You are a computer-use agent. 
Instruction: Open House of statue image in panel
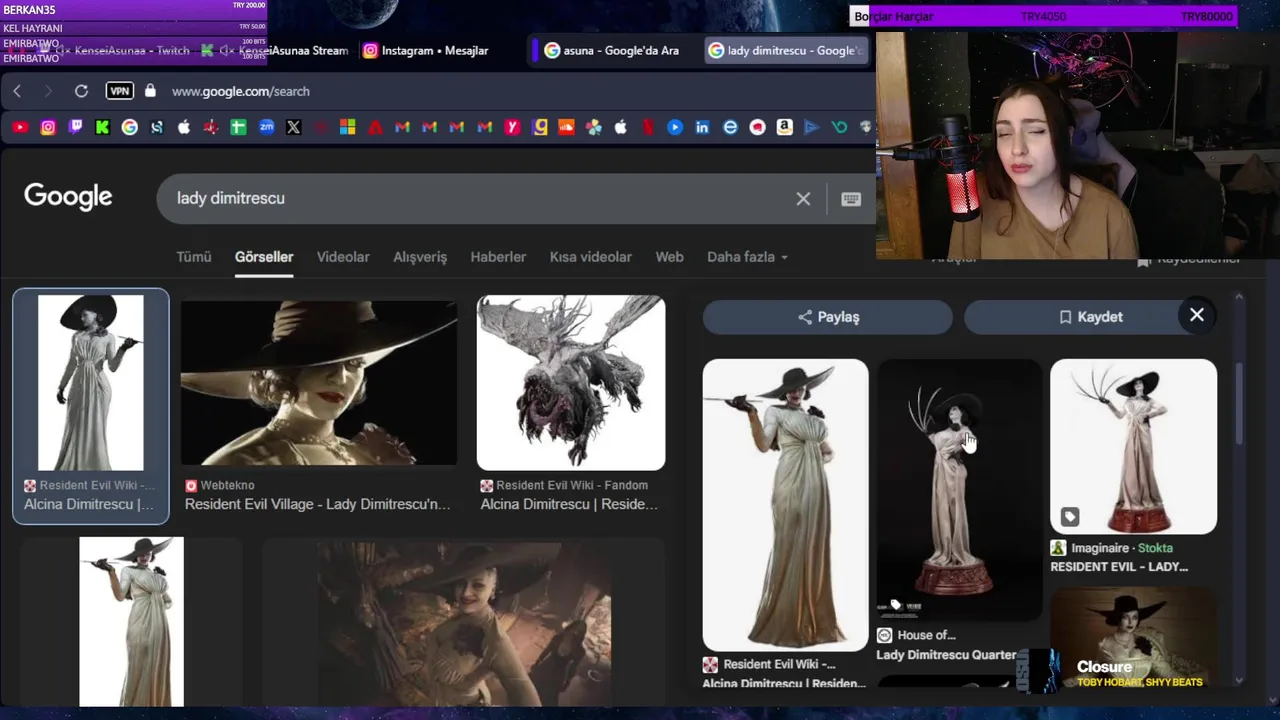959,490
